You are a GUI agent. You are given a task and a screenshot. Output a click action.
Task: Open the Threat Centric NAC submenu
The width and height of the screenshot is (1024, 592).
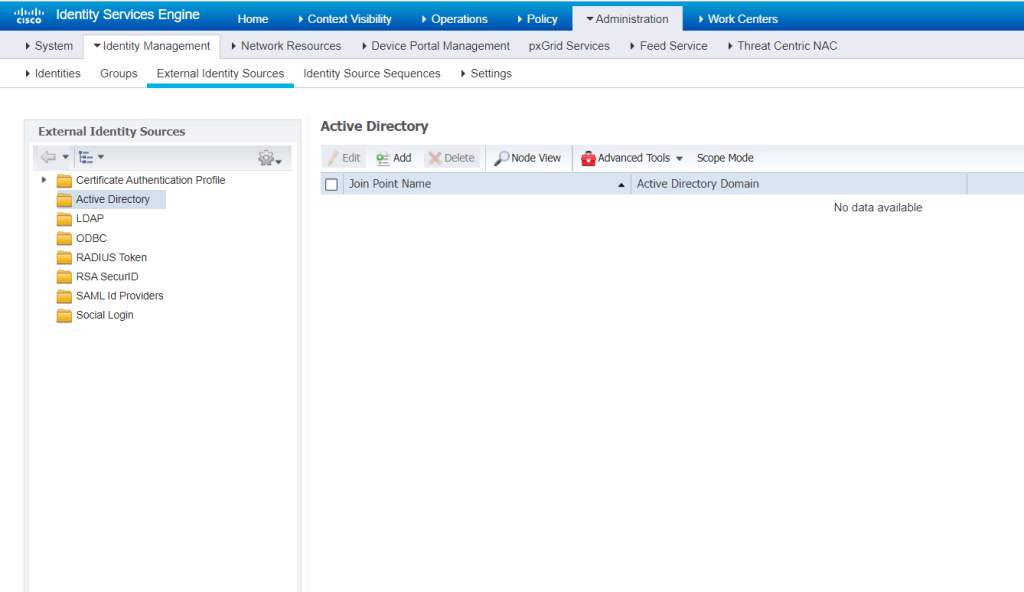(x=782, y=46)
